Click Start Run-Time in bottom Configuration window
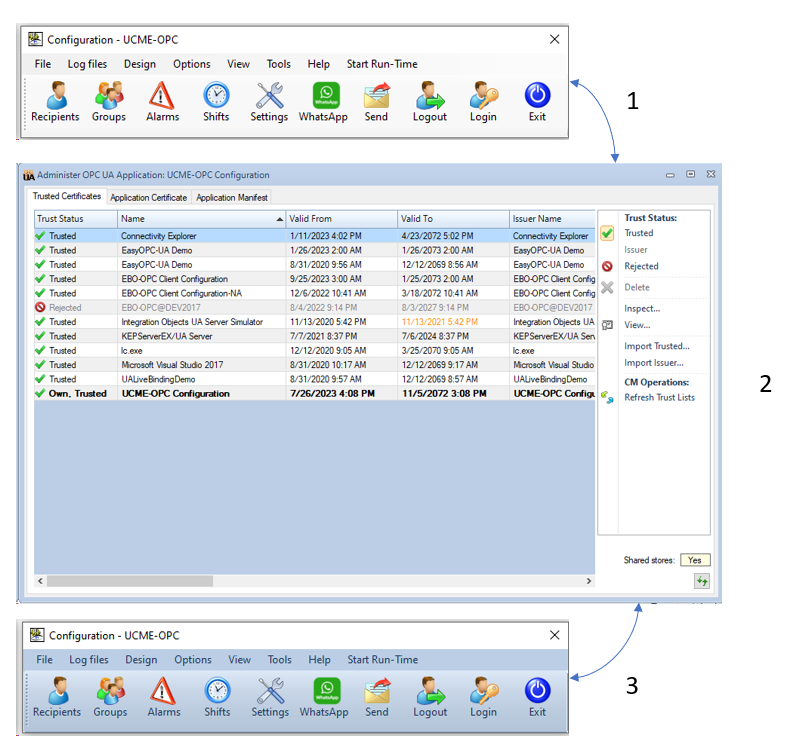The height and width of the screenshot is (745, 788). [382, 660]
